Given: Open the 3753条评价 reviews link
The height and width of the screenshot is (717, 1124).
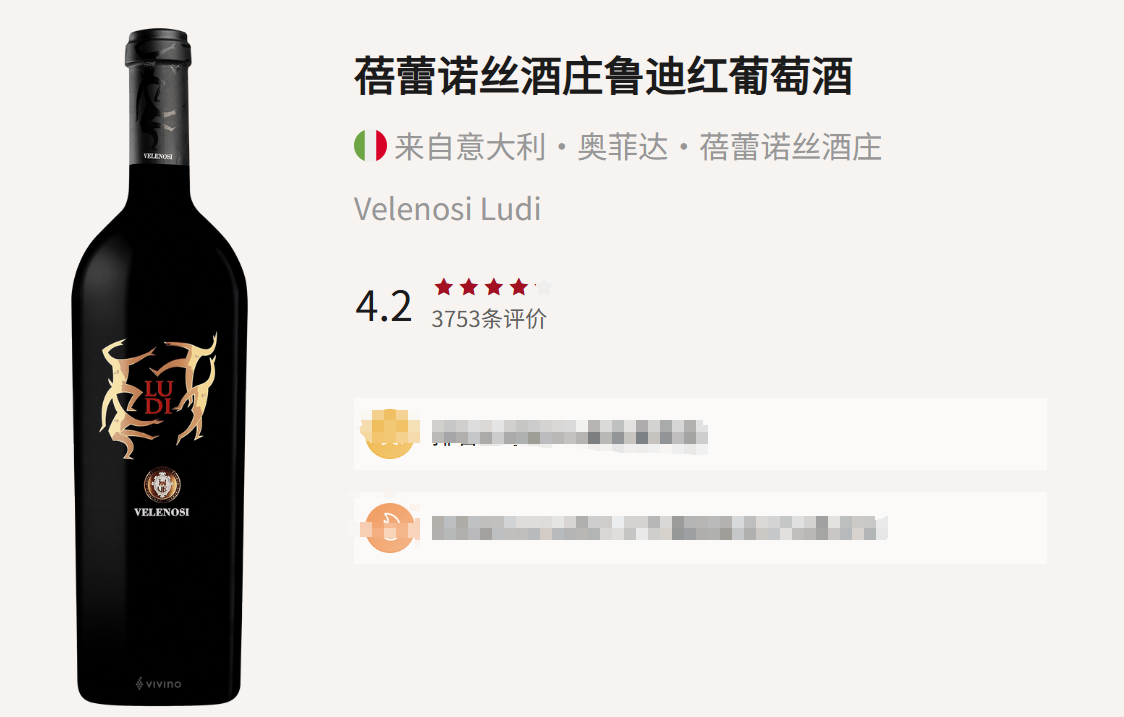Looking at the screenshot, I should point(489,319).
